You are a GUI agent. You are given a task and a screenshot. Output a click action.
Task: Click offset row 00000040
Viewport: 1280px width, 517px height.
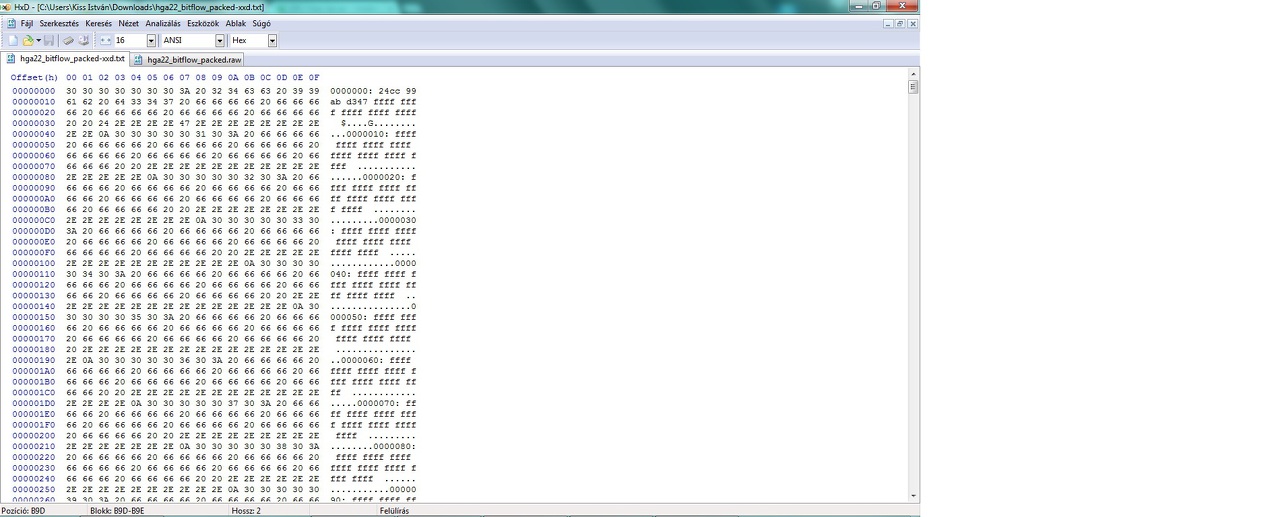point(34,134)
